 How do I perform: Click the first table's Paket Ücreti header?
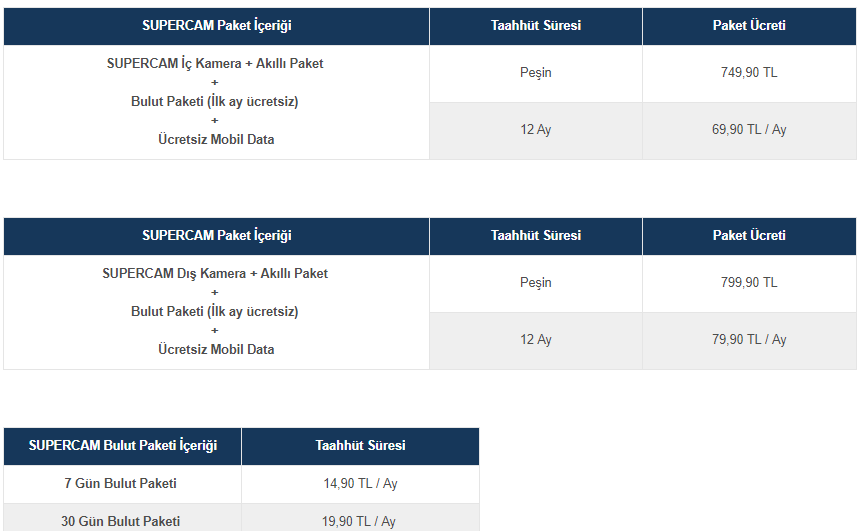749,26
